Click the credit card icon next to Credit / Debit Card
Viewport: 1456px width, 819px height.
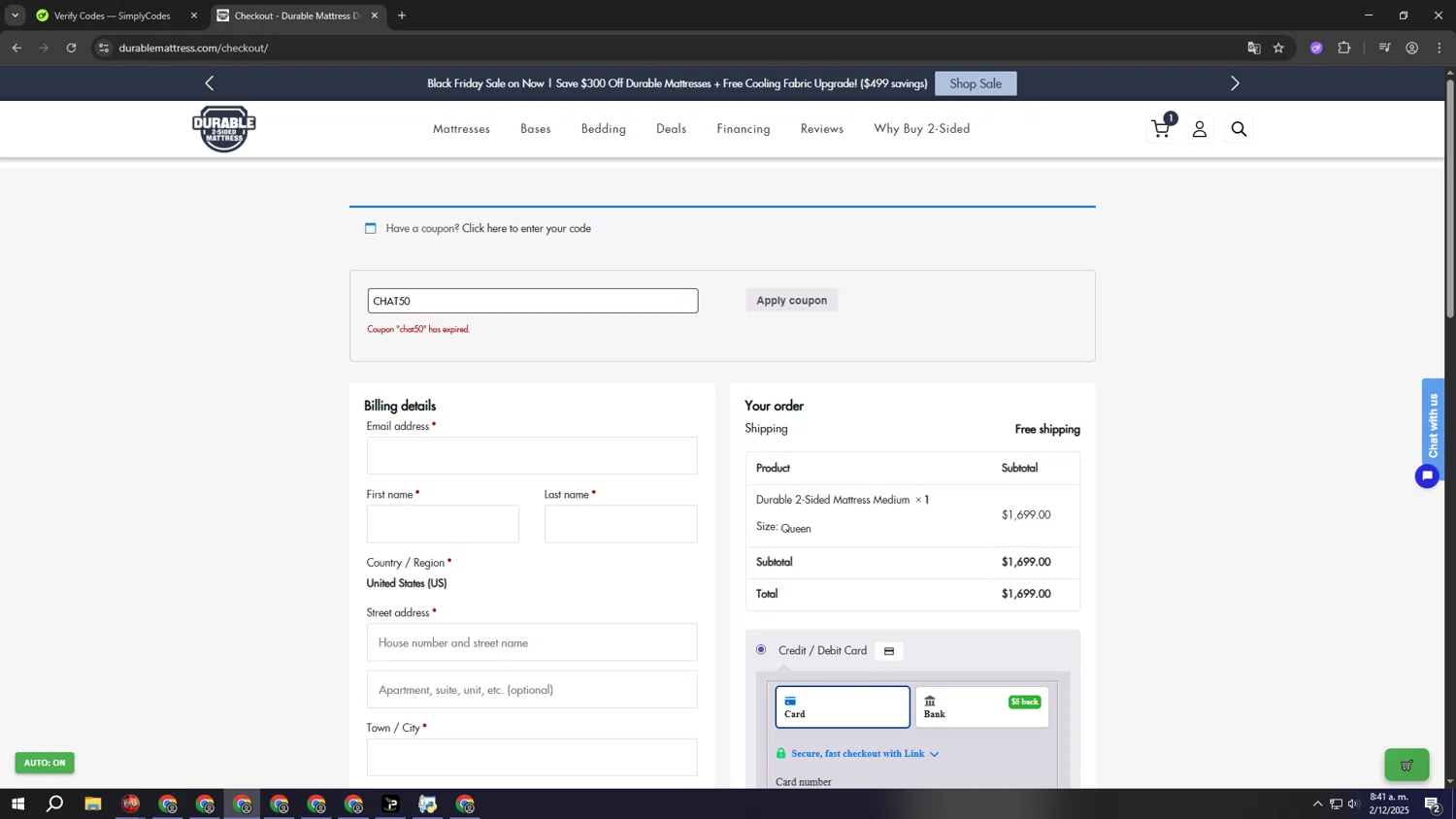888,651
